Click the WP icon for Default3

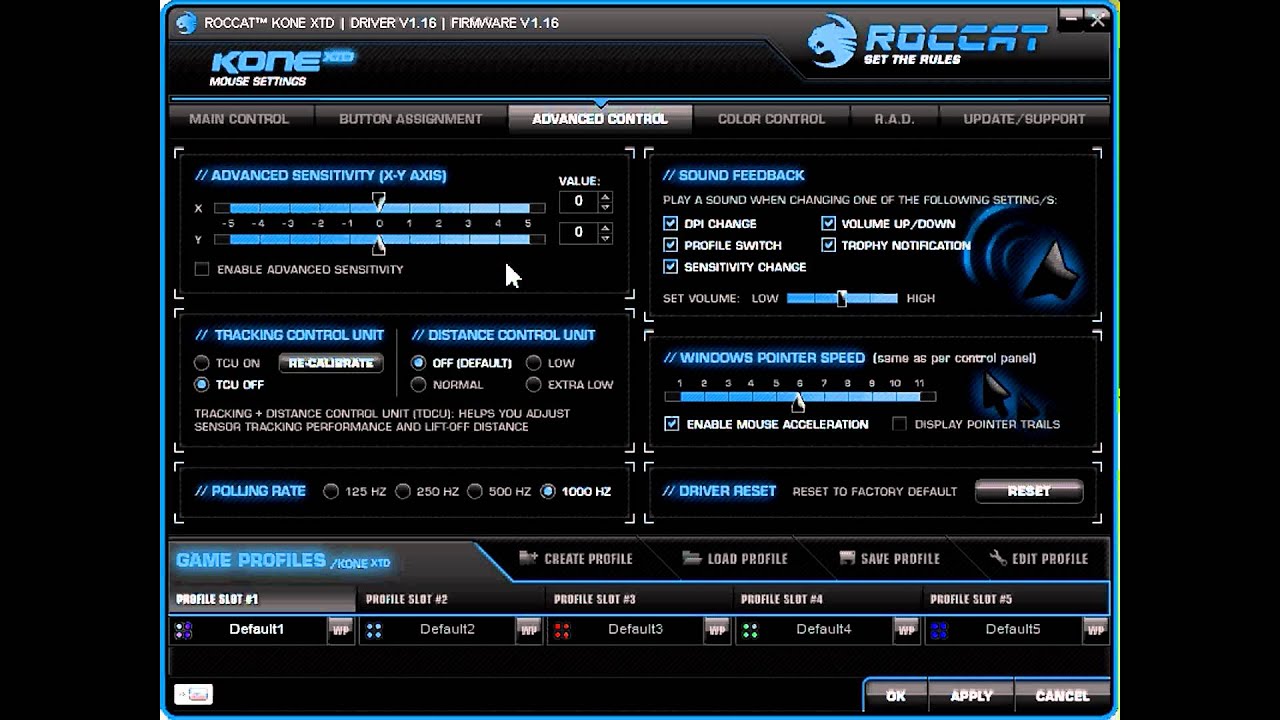tap(717, 630)
